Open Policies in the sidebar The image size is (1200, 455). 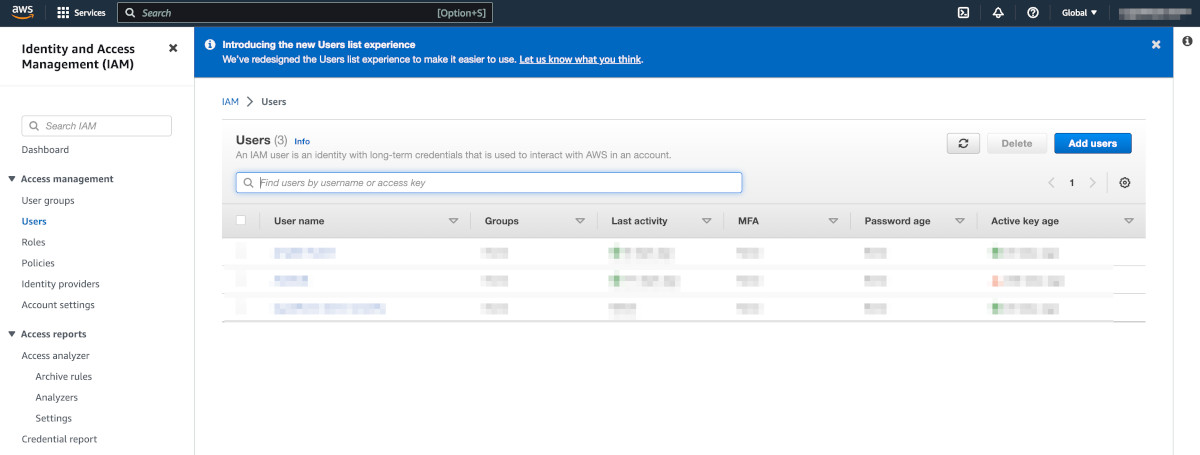(x=38, y=263)
